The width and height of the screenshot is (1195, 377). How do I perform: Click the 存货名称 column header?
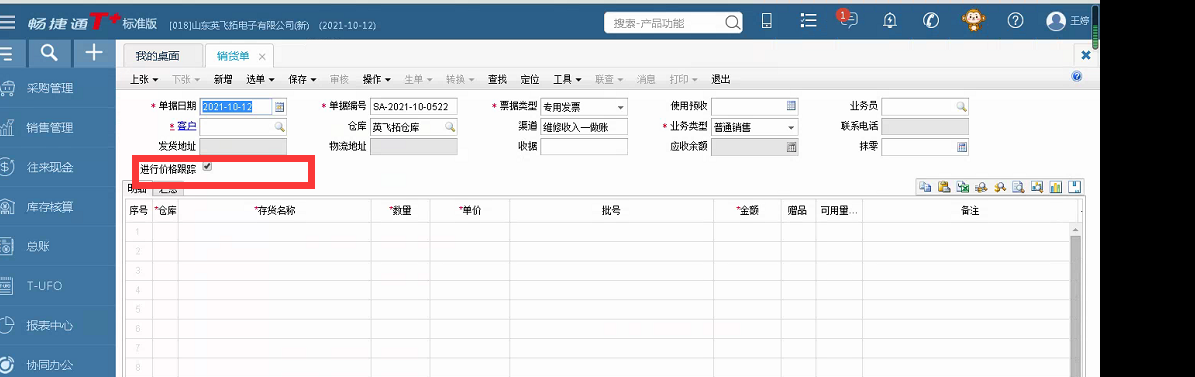point(274,211)
